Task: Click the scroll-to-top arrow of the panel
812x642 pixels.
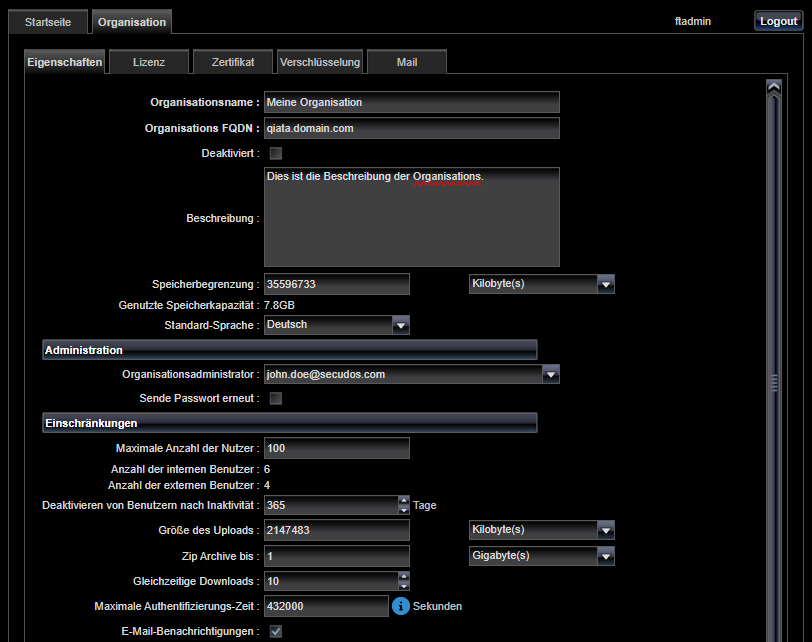Action: 772,88
